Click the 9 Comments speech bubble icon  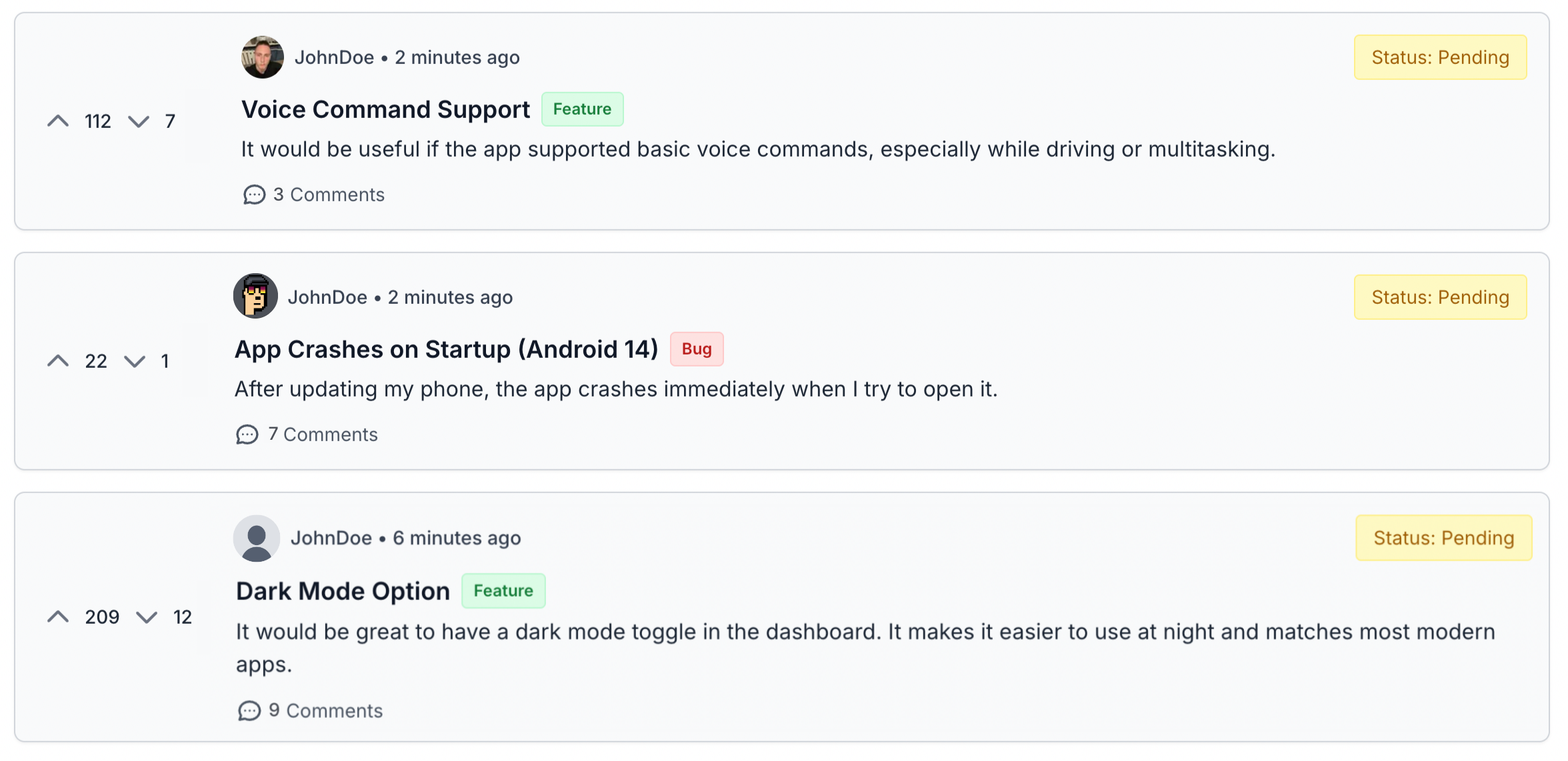[x=249, y=711]
